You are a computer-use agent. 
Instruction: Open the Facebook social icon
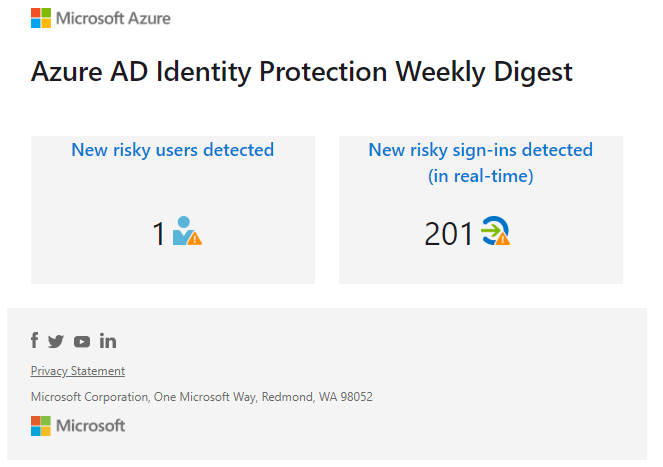pyautogui.click(x=35, y=340)
